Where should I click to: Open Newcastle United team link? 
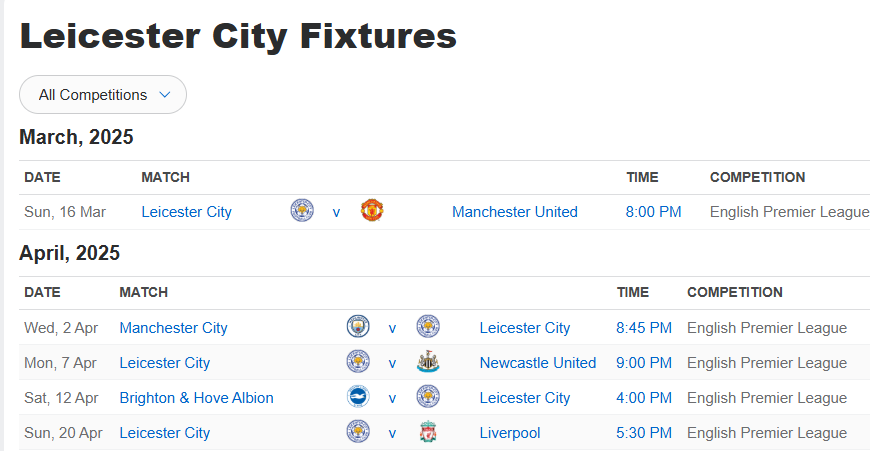tap(537, 363)
